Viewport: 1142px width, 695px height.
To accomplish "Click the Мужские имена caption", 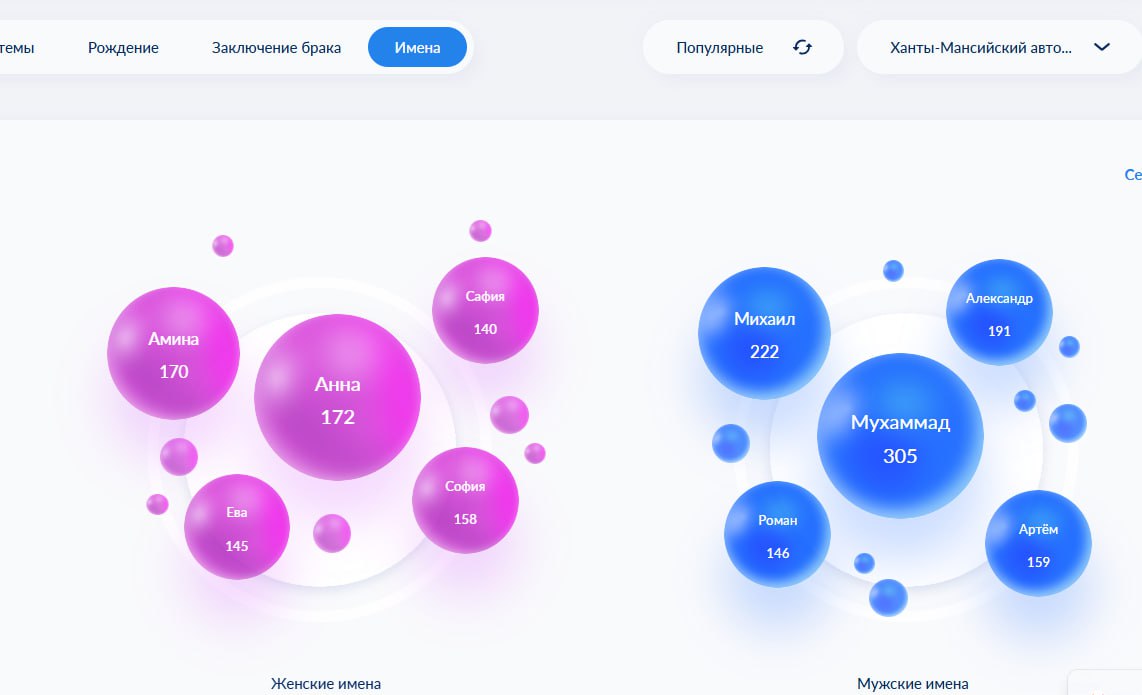I will click(912, 684).
